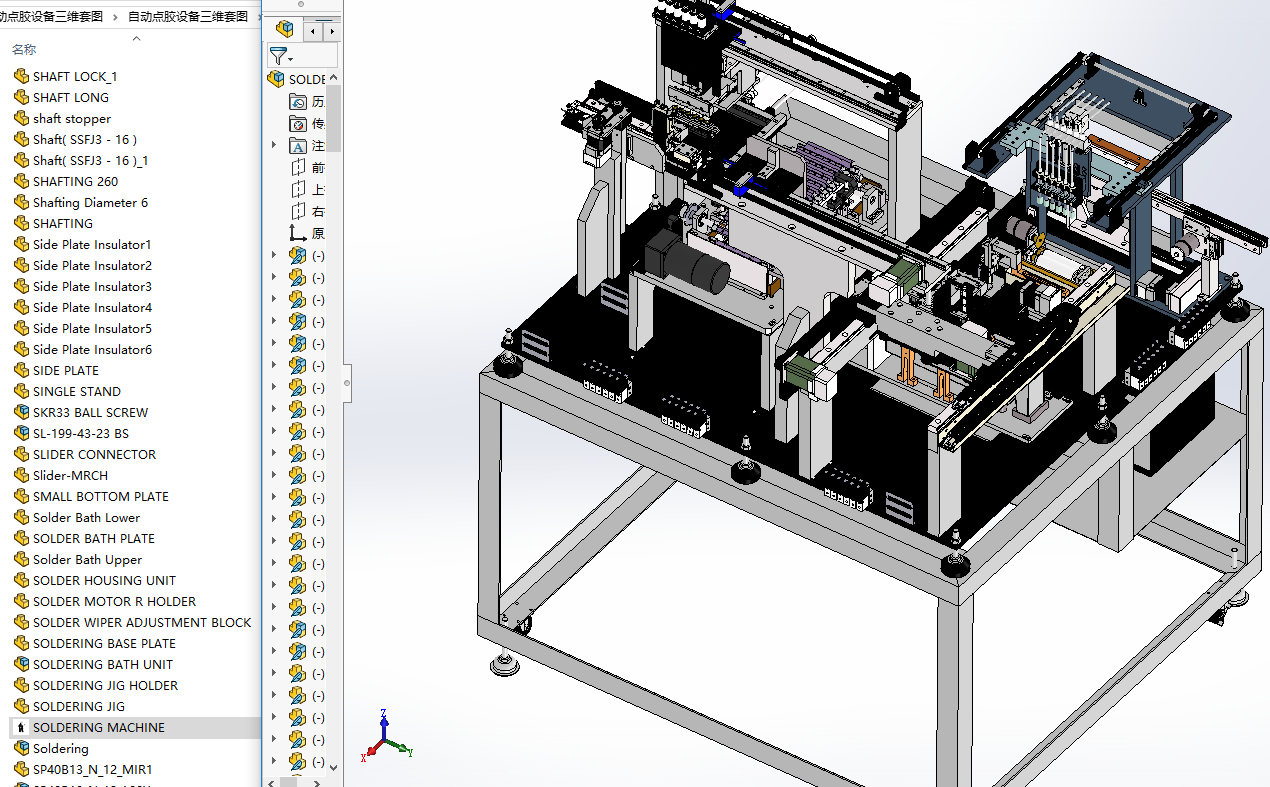Open the chevron between the two breadcrumbs
This screenshot has width=1270, height=787.
[115, 16]
